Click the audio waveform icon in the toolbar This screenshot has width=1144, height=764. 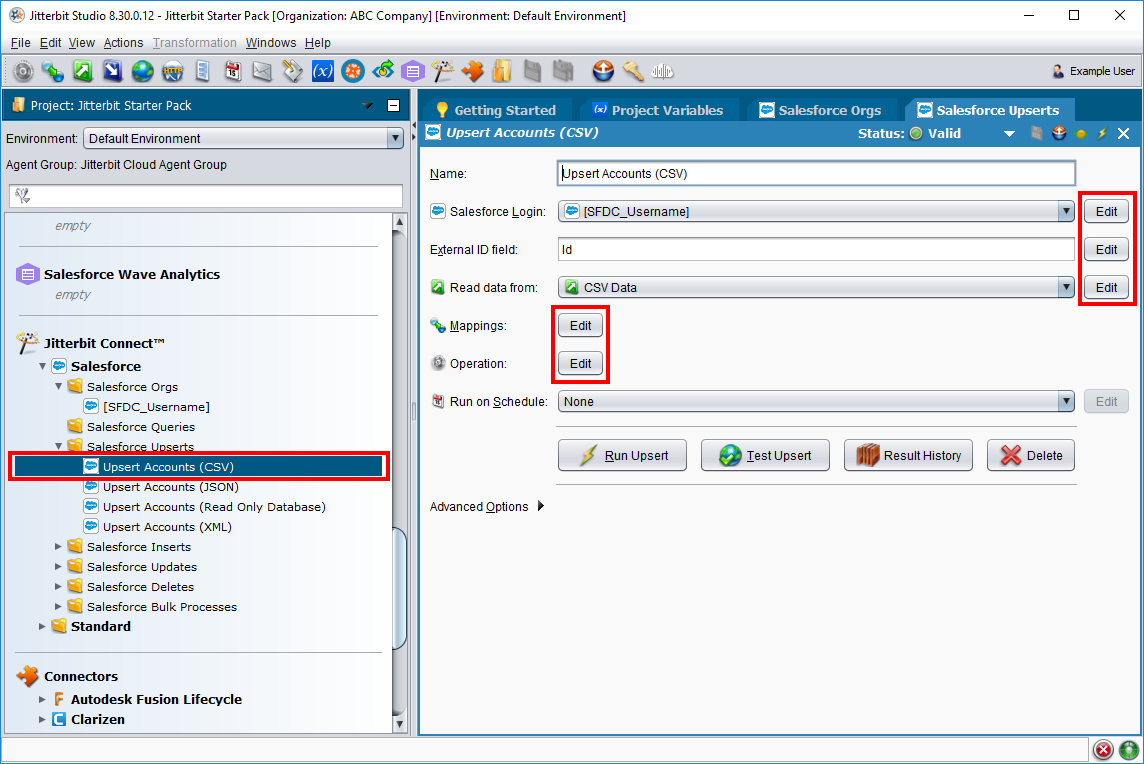click(662, 71)
